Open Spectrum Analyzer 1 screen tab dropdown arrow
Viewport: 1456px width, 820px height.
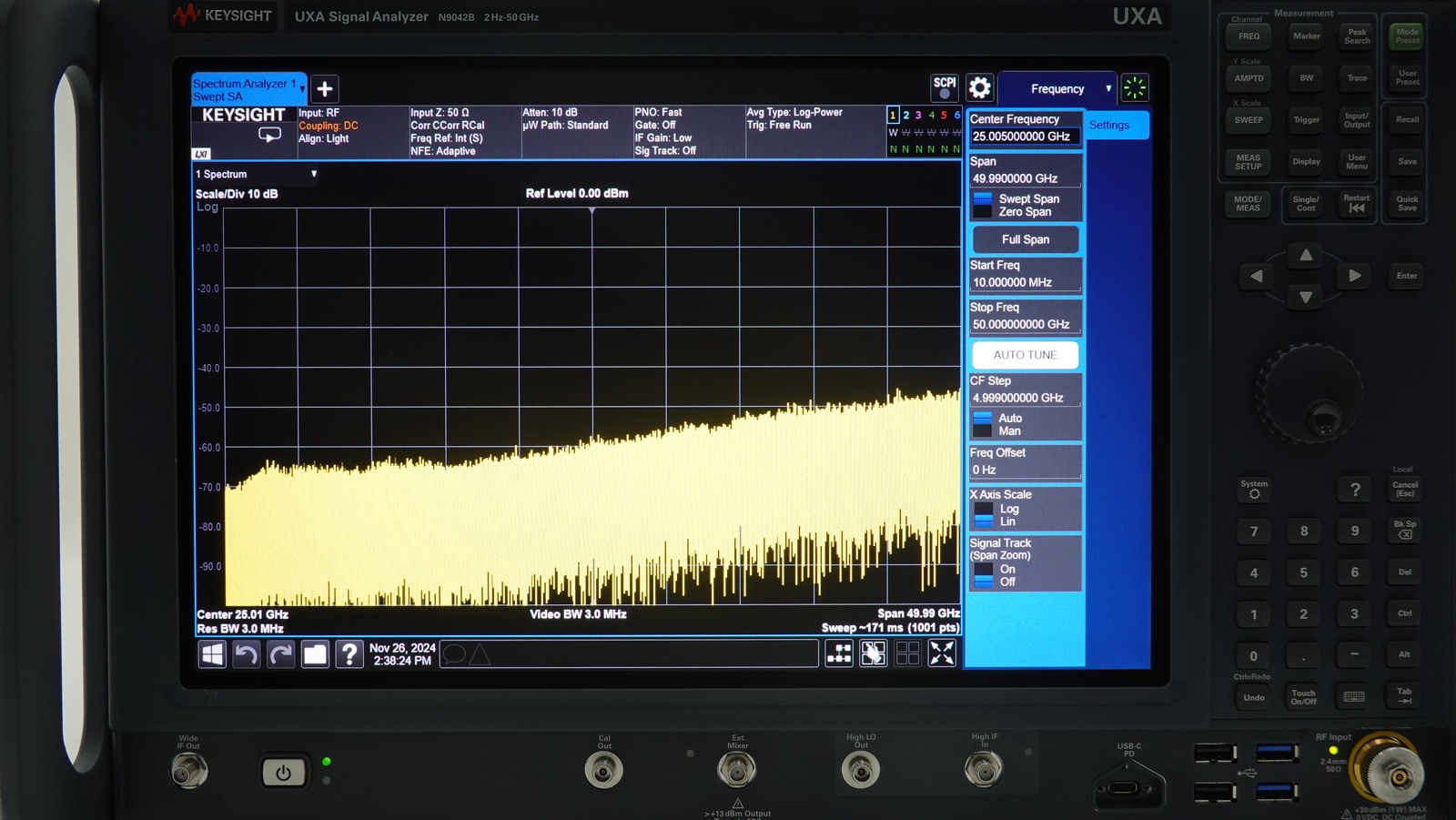pos(302,89)
